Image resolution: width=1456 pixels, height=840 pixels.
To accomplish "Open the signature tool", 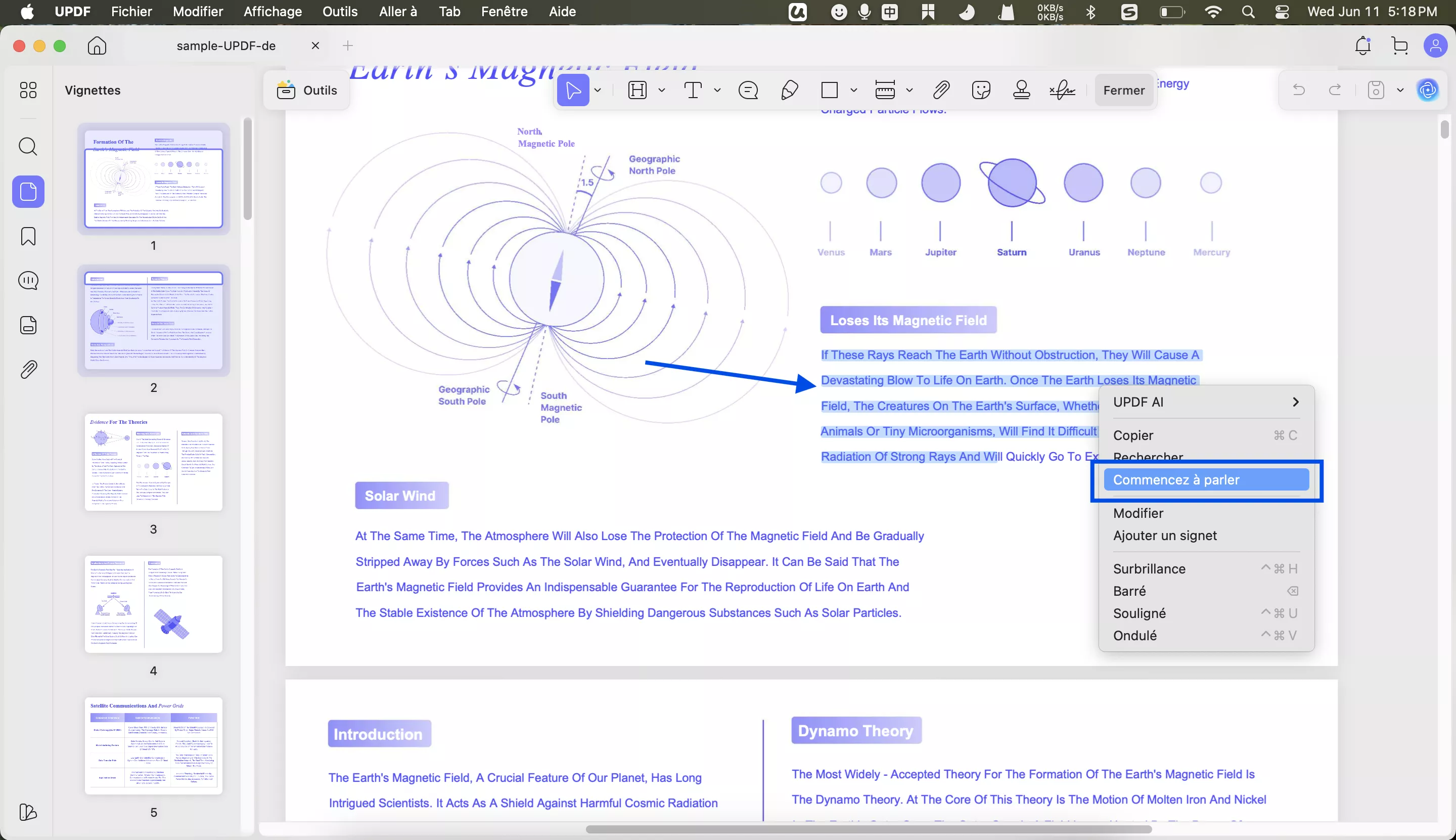I will pyautogui.click(x=1062, y=90).
